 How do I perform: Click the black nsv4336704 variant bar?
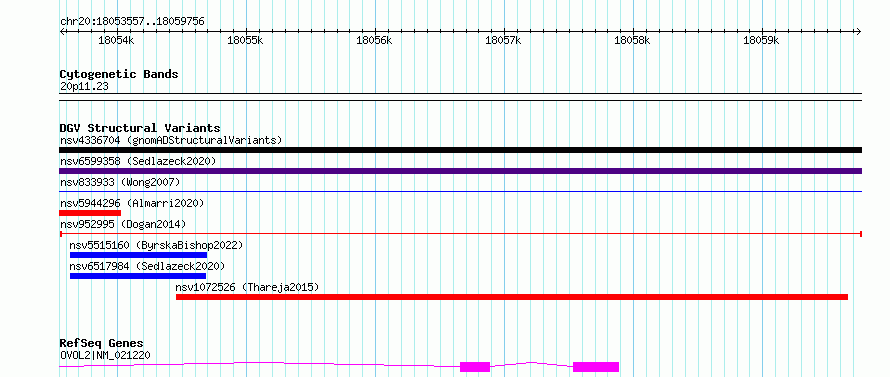(460, 150)
